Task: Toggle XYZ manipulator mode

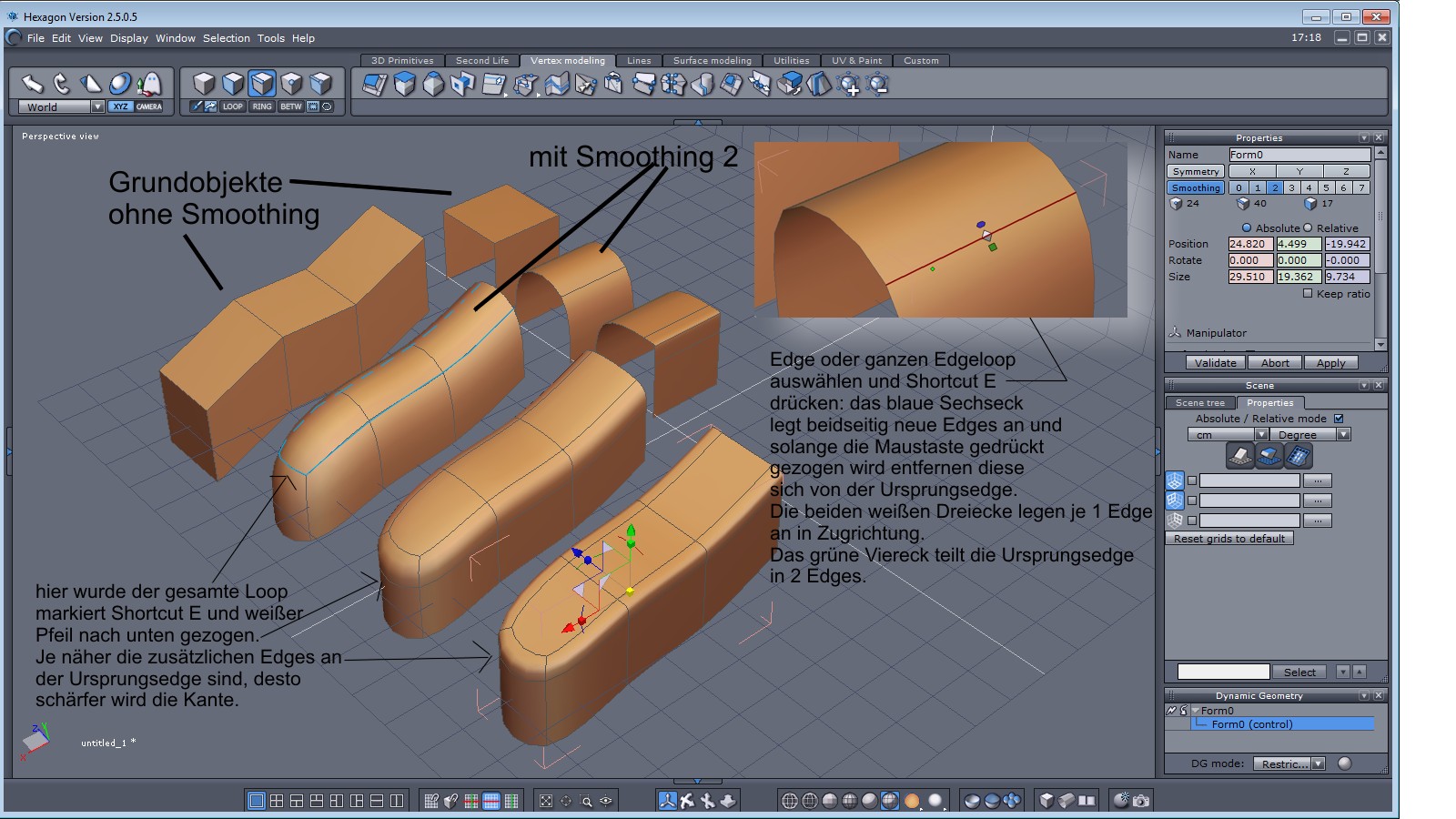Action: (120, 106)
